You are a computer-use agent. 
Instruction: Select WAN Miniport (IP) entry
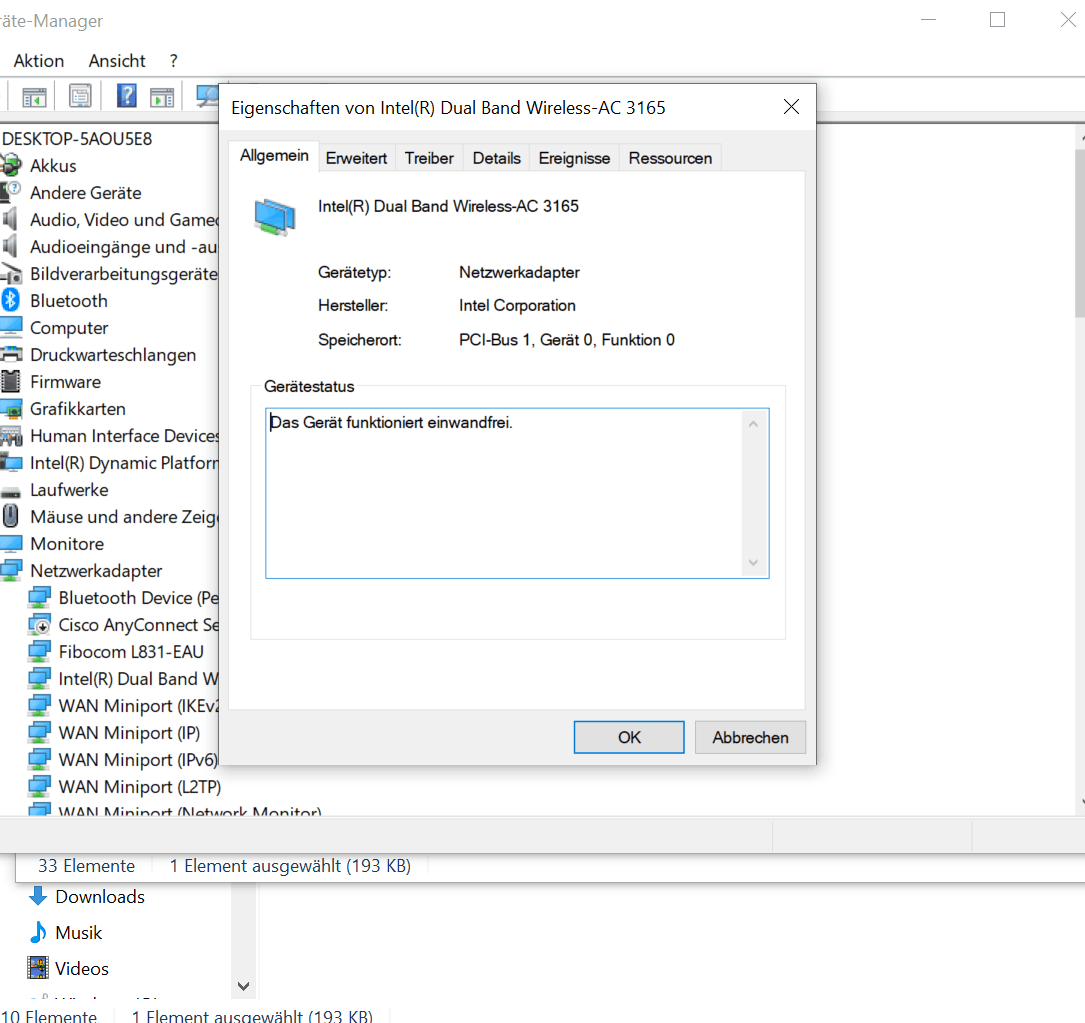[x=129, y=732]
